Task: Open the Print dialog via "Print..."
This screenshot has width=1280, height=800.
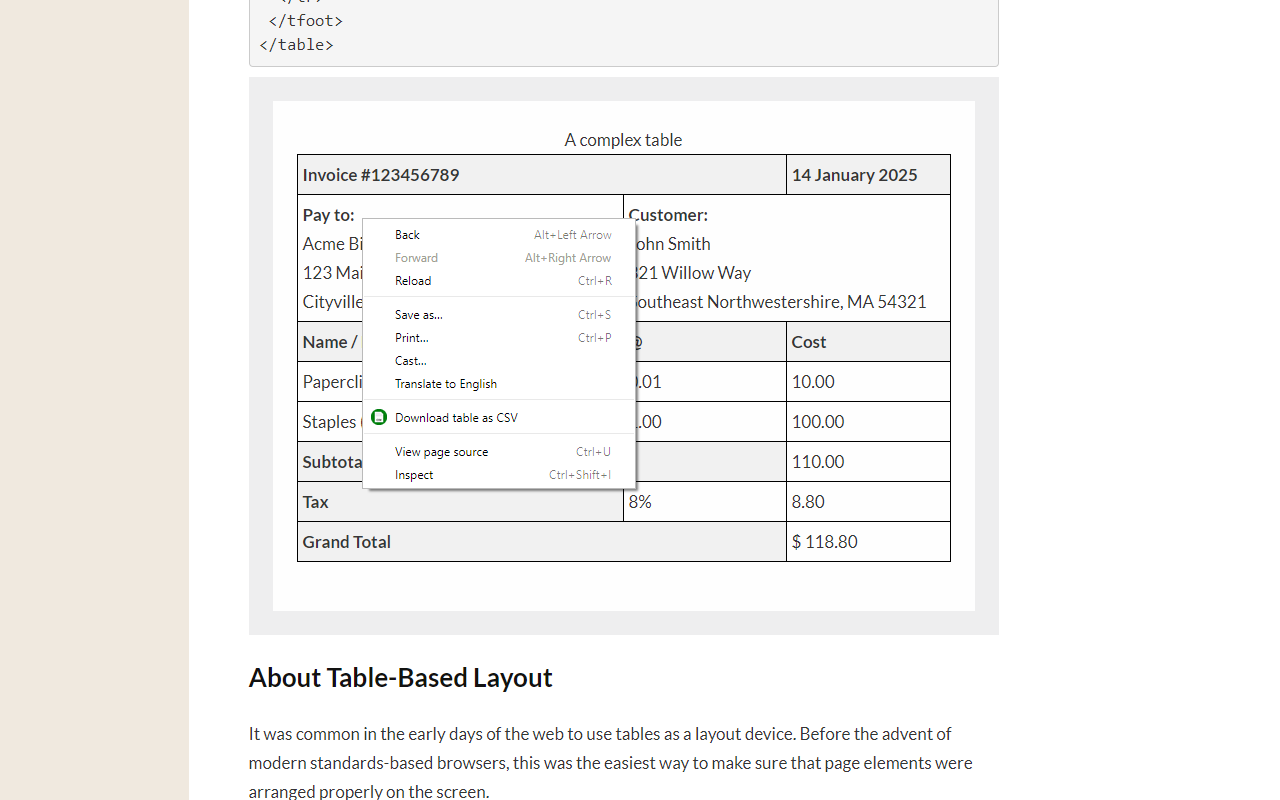Action: (411, 337)
